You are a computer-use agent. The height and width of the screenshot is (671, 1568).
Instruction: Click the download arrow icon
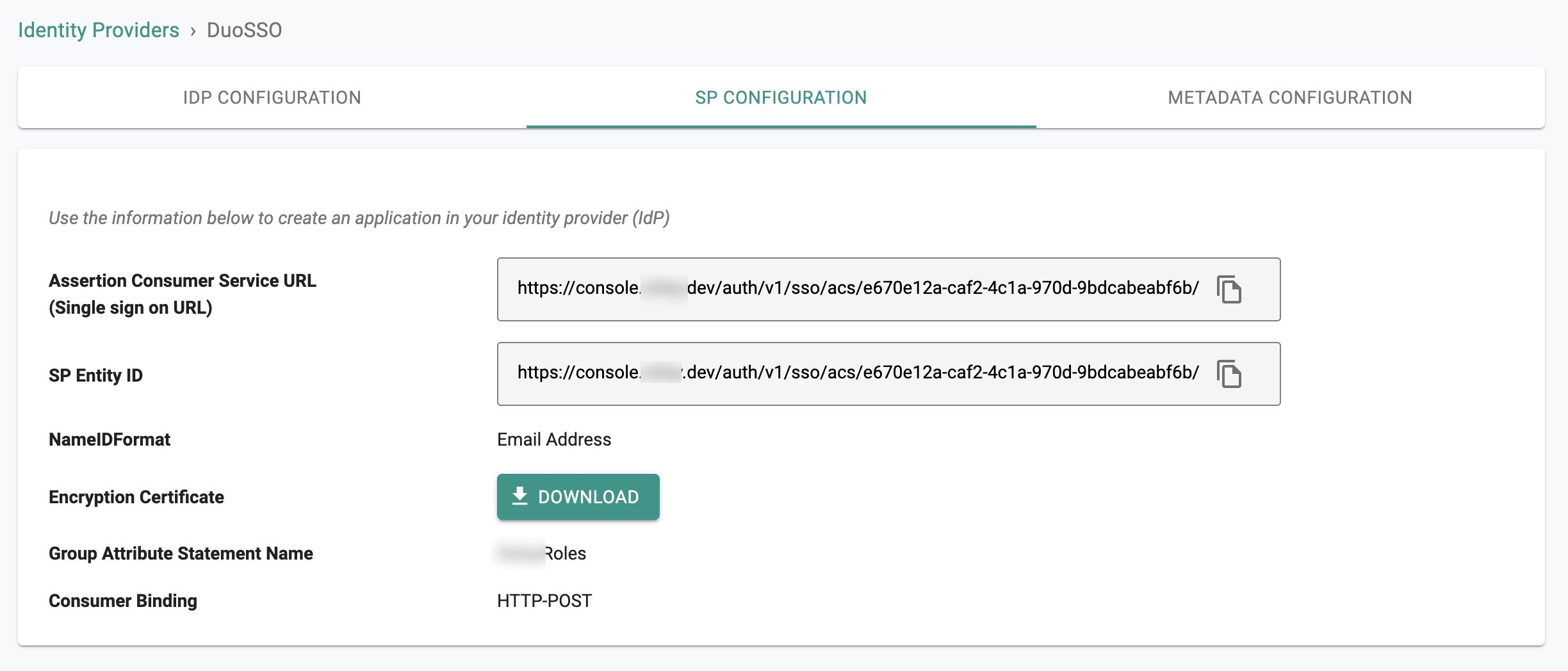[519, 496]
